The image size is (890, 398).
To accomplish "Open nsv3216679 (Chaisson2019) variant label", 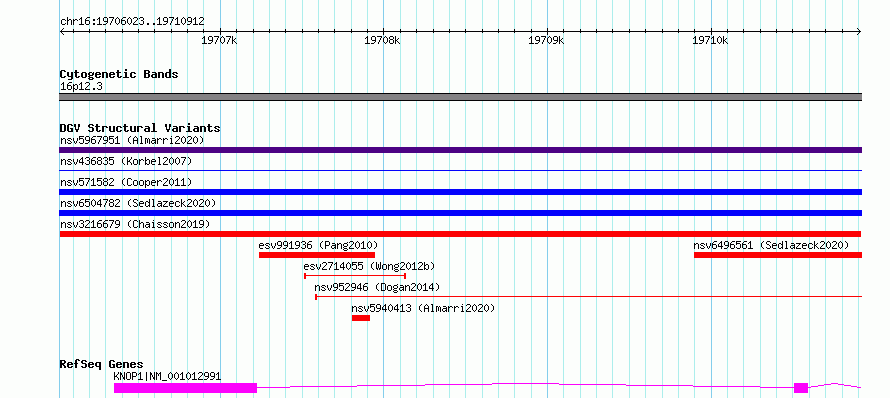I will click(135, 224).
